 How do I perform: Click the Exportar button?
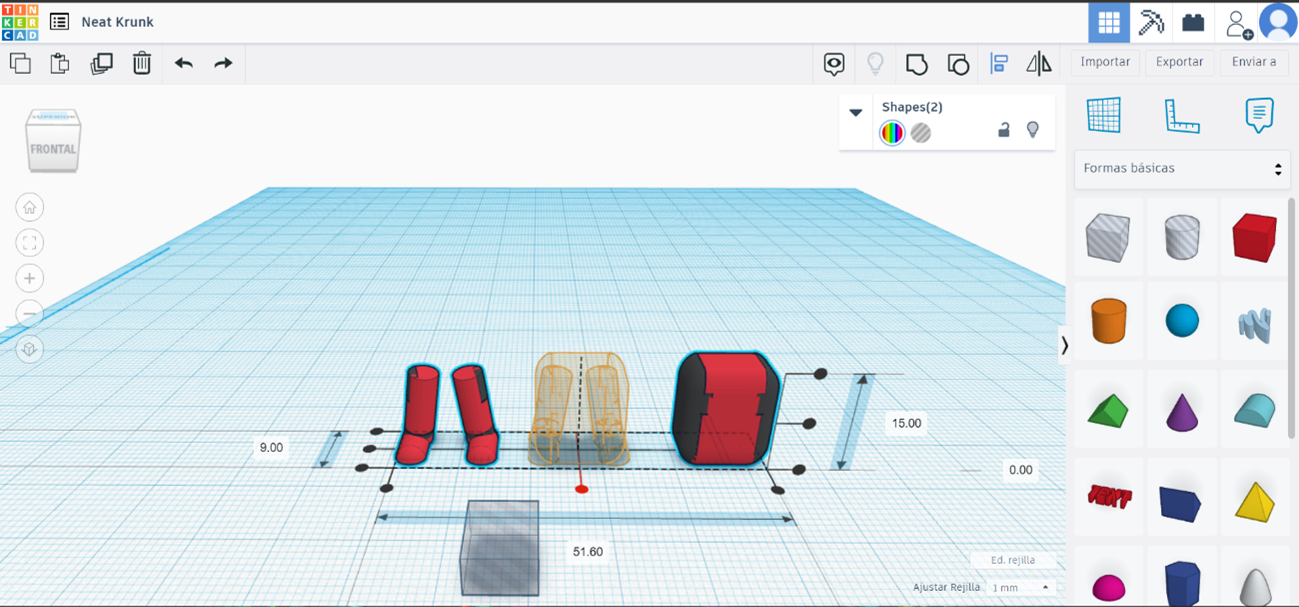[1179, 62]
